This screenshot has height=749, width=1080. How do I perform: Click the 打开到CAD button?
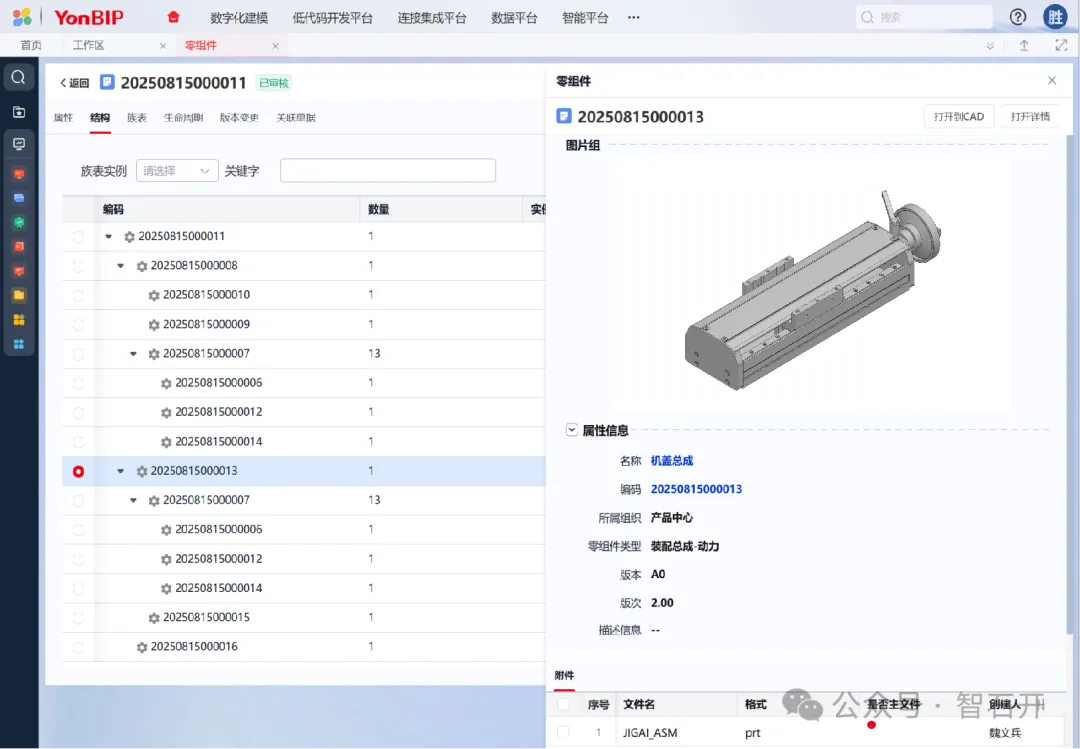point(958,117)
